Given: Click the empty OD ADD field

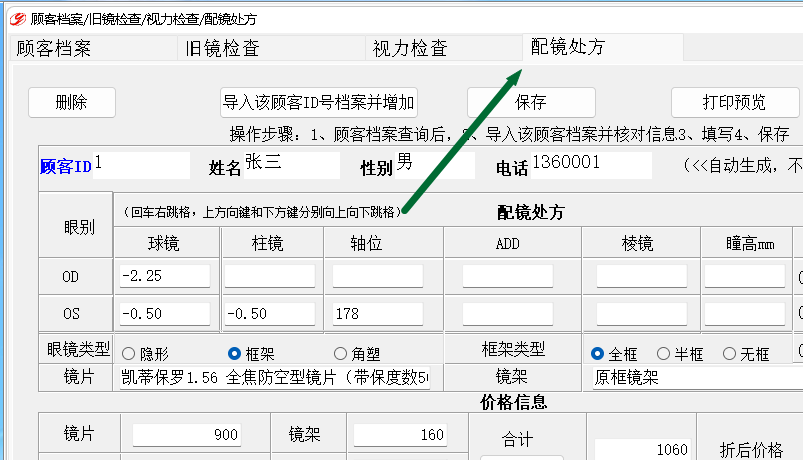Looking at the screenshot, I should 508,276.
